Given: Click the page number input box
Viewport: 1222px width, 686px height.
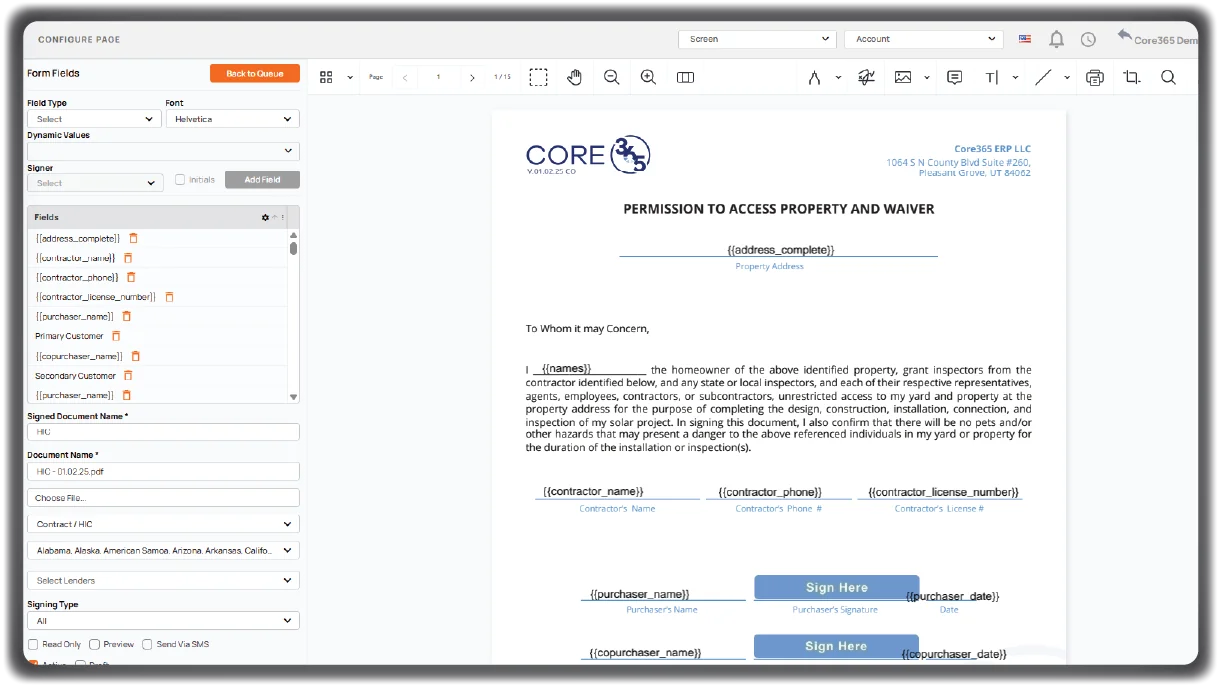Looking at the screenshot, I should tap(438, 77).
